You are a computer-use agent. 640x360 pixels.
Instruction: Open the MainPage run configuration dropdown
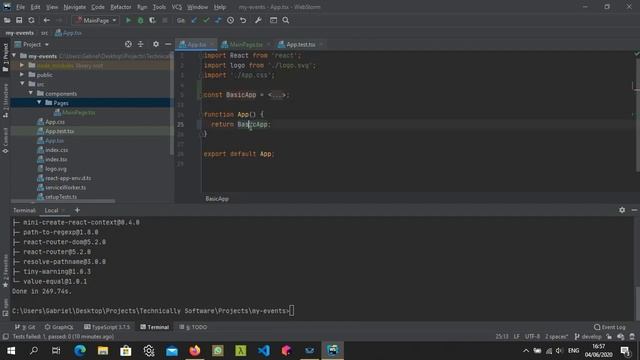pos(96,20)
